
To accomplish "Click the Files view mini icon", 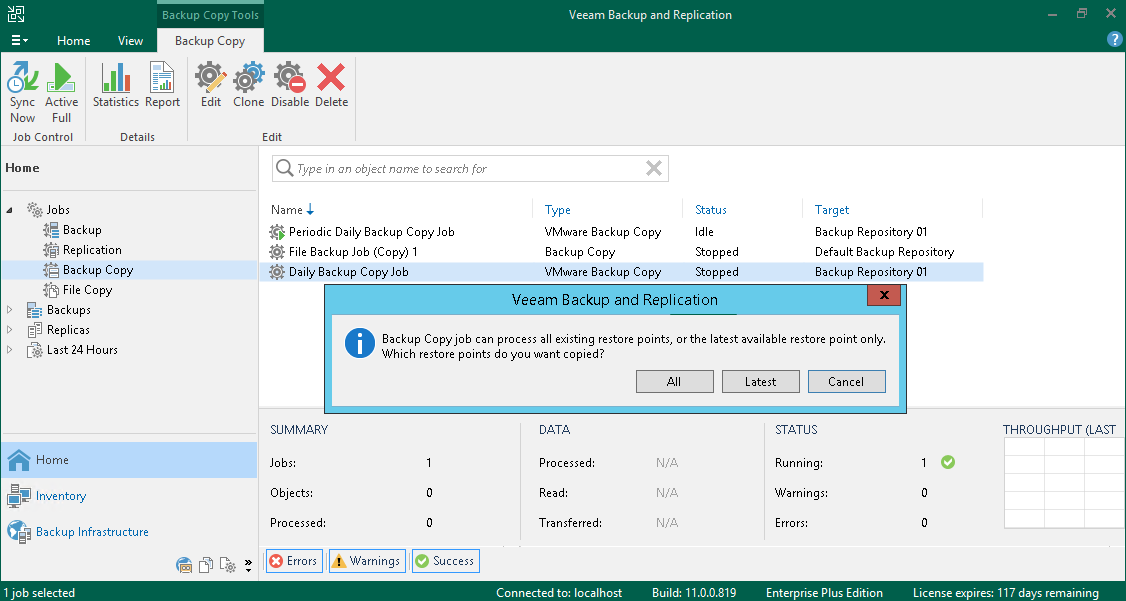I will [x=205, y=565].
